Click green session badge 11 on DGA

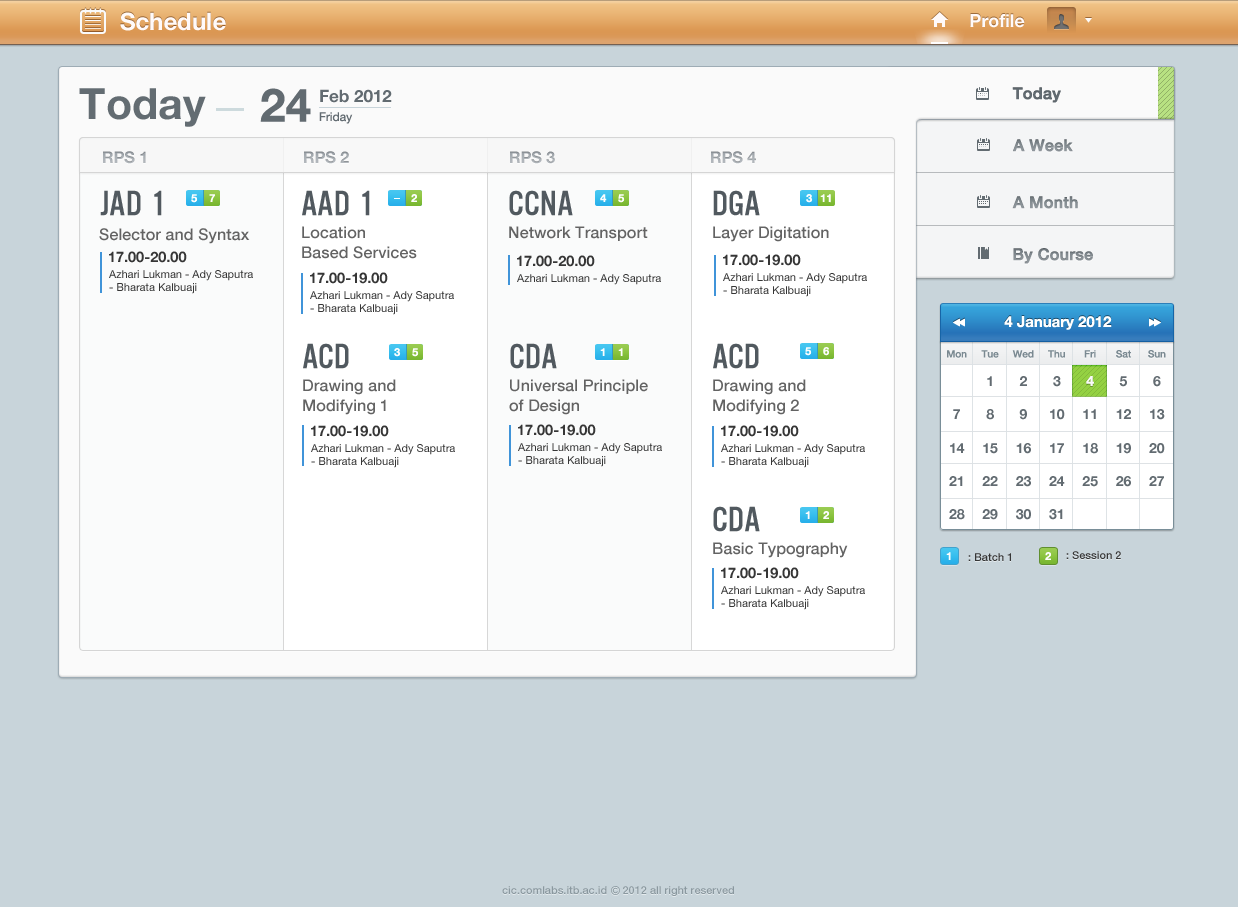[826, 198]
